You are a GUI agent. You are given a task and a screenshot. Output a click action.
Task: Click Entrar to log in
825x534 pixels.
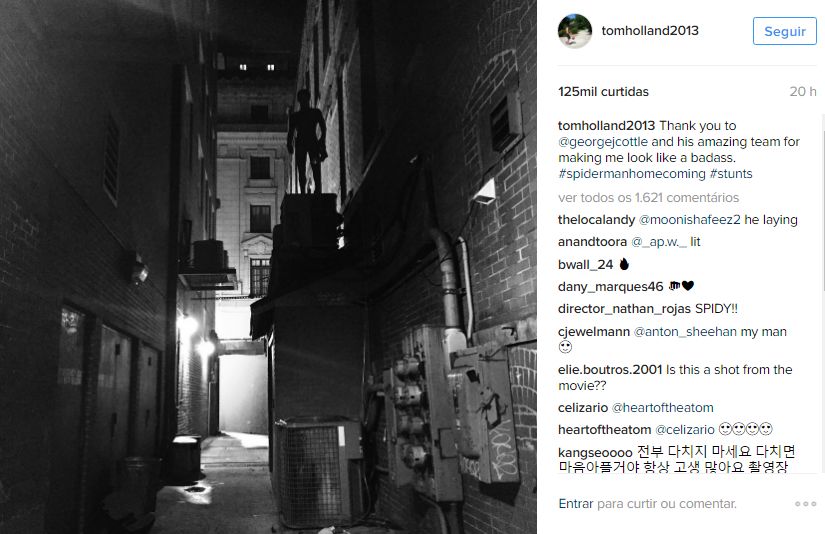[x=576, y=504]
